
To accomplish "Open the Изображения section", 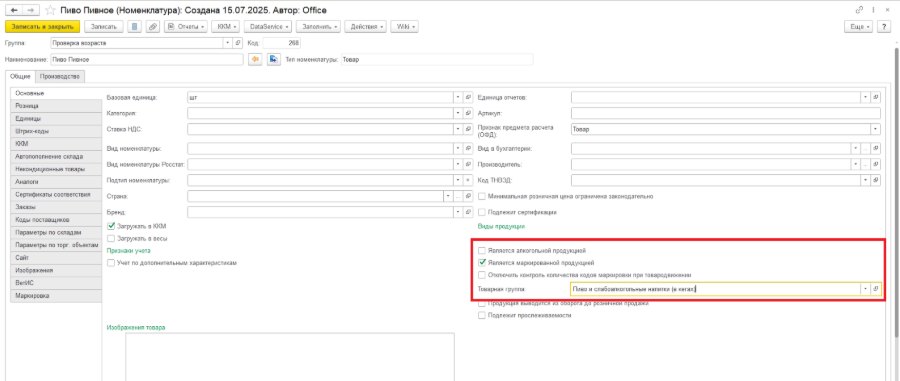I will coord(56,270).
